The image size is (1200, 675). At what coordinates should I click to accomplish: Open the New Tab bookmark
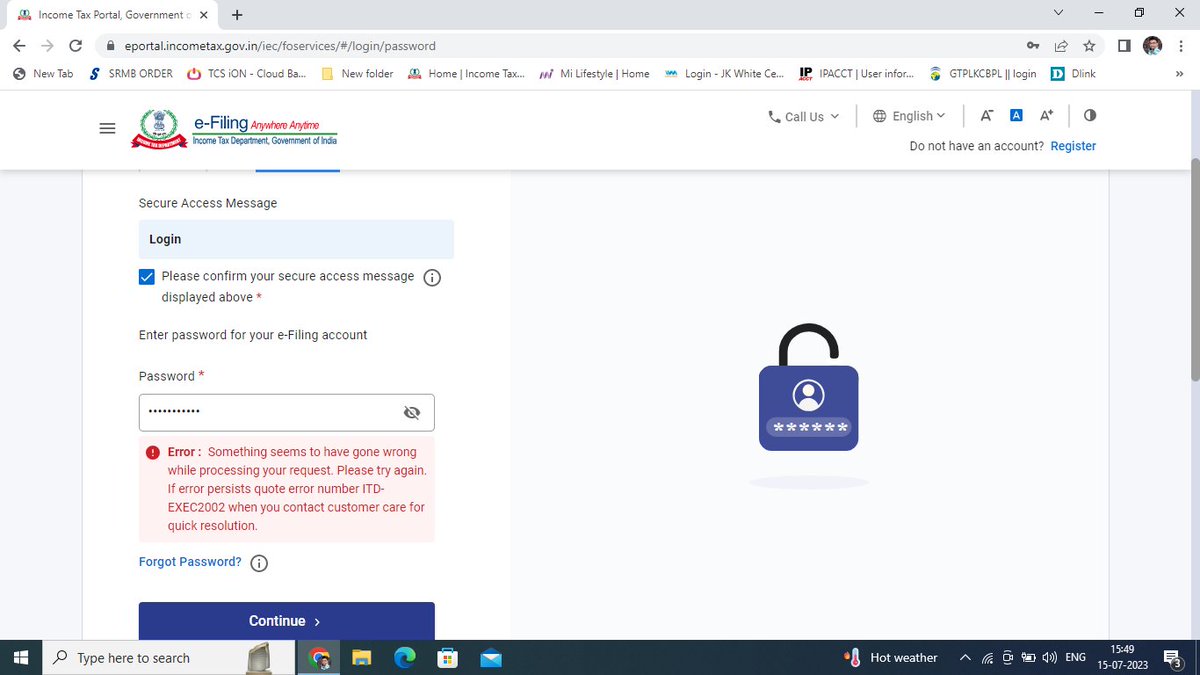[x=43, y=74]
